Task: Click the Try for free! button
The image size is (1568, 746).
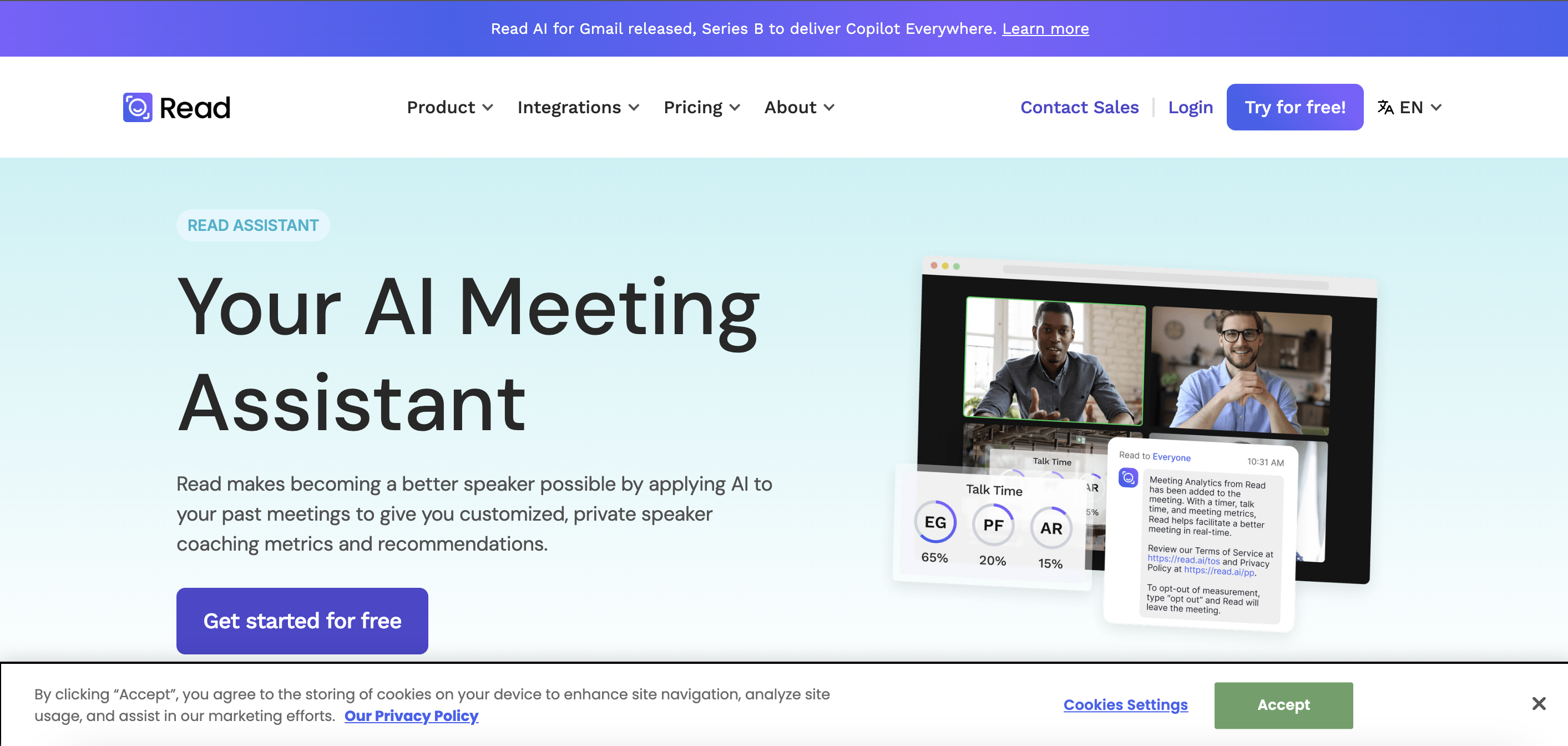Action: click(x=1294, y=107)
